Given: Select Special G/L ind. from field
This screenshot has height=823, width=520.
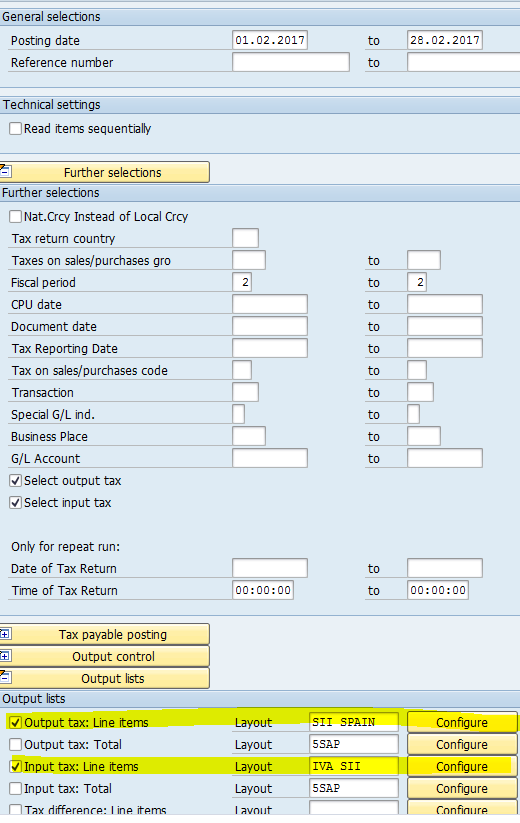Looking at the screenshot, I should (238, 415).
